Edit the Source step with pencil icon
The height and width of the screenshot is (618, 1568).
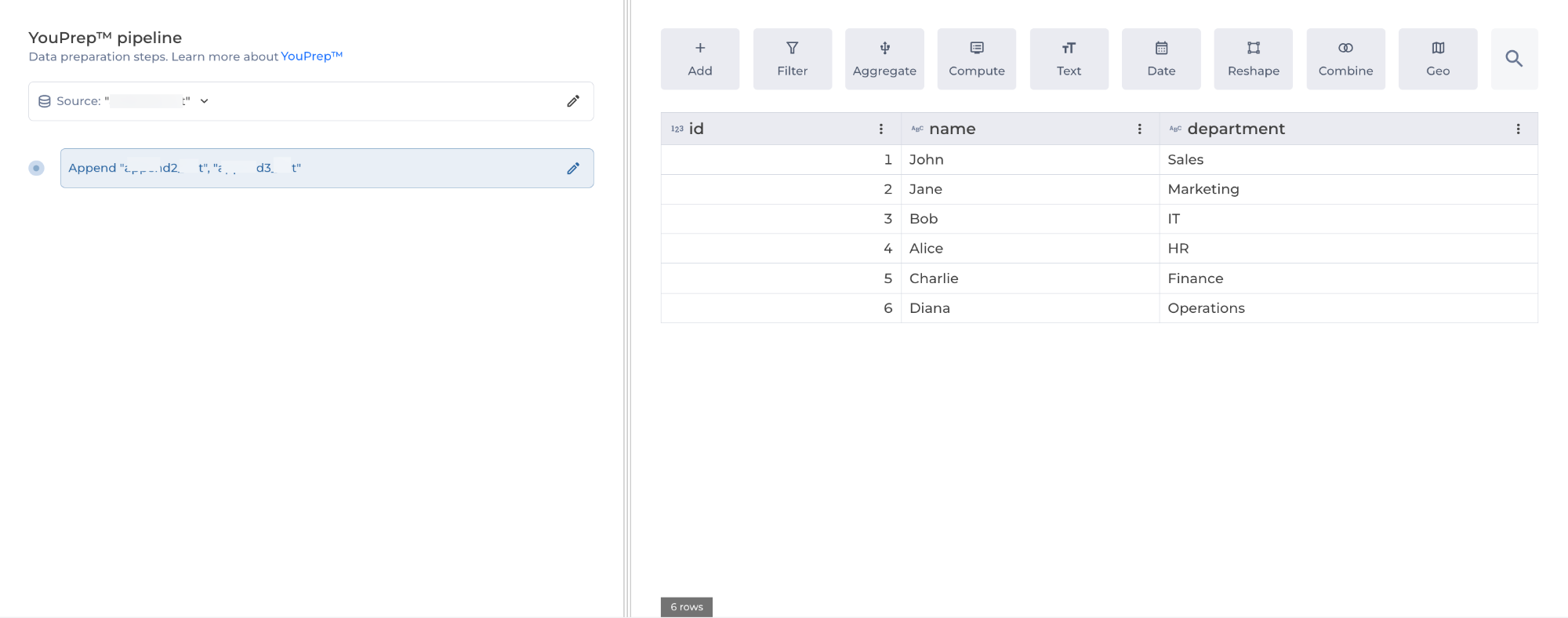pos(573,101)
